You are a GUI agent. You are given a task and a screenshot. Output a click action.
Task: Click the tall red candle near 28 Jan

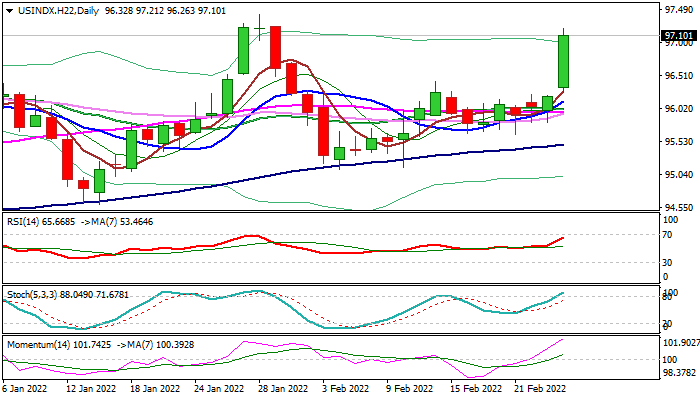275,47
